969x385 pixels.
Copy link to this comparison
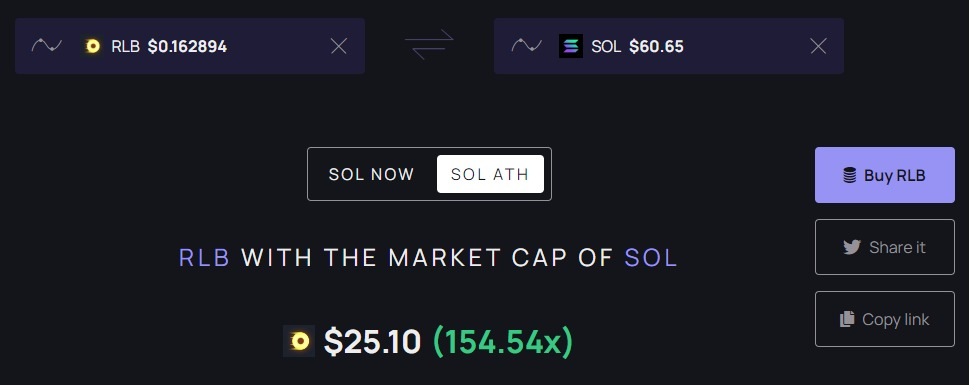point(884,319)
